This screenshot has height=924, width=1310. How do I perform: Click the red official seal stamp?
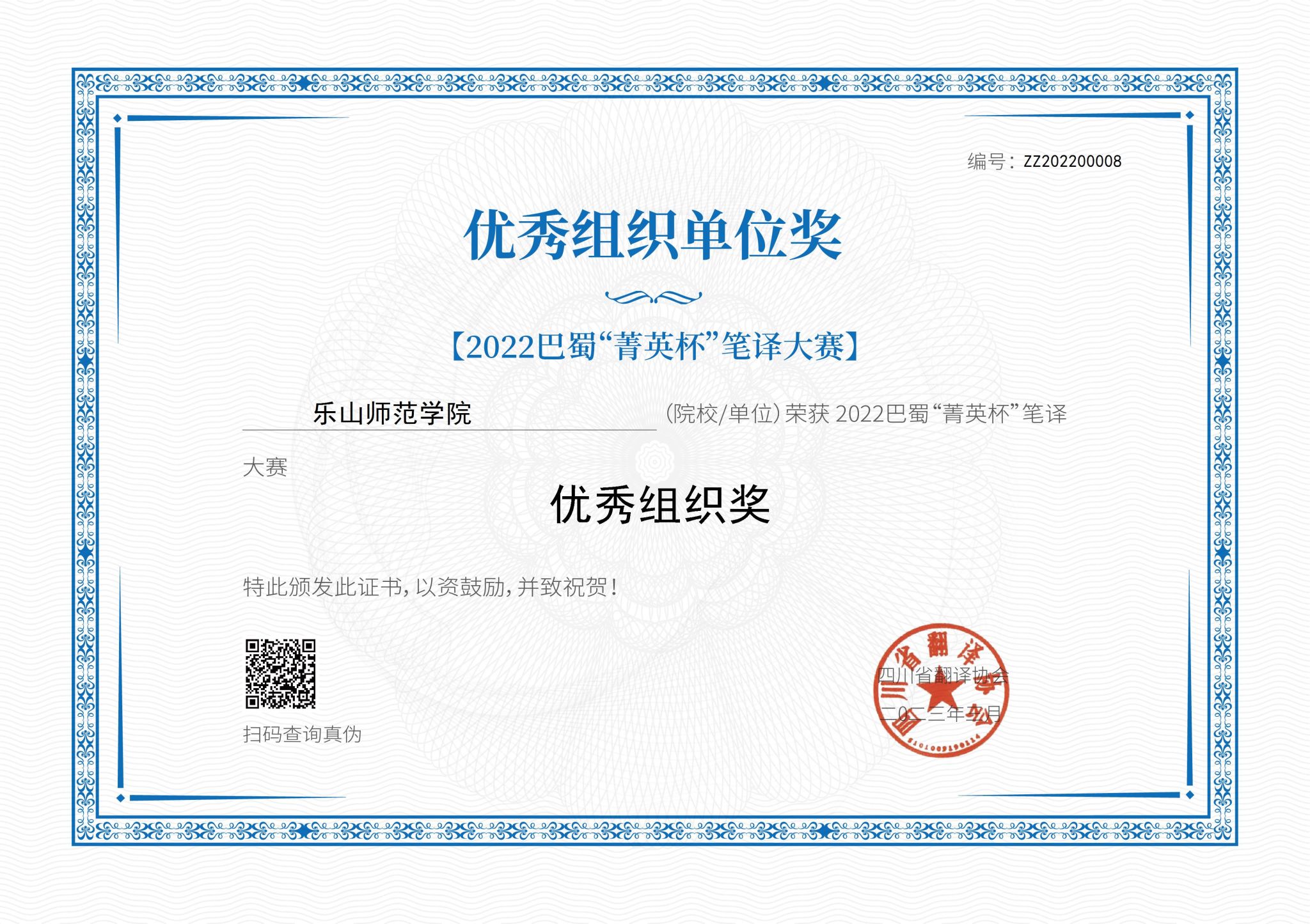click(x=940, y=691)
